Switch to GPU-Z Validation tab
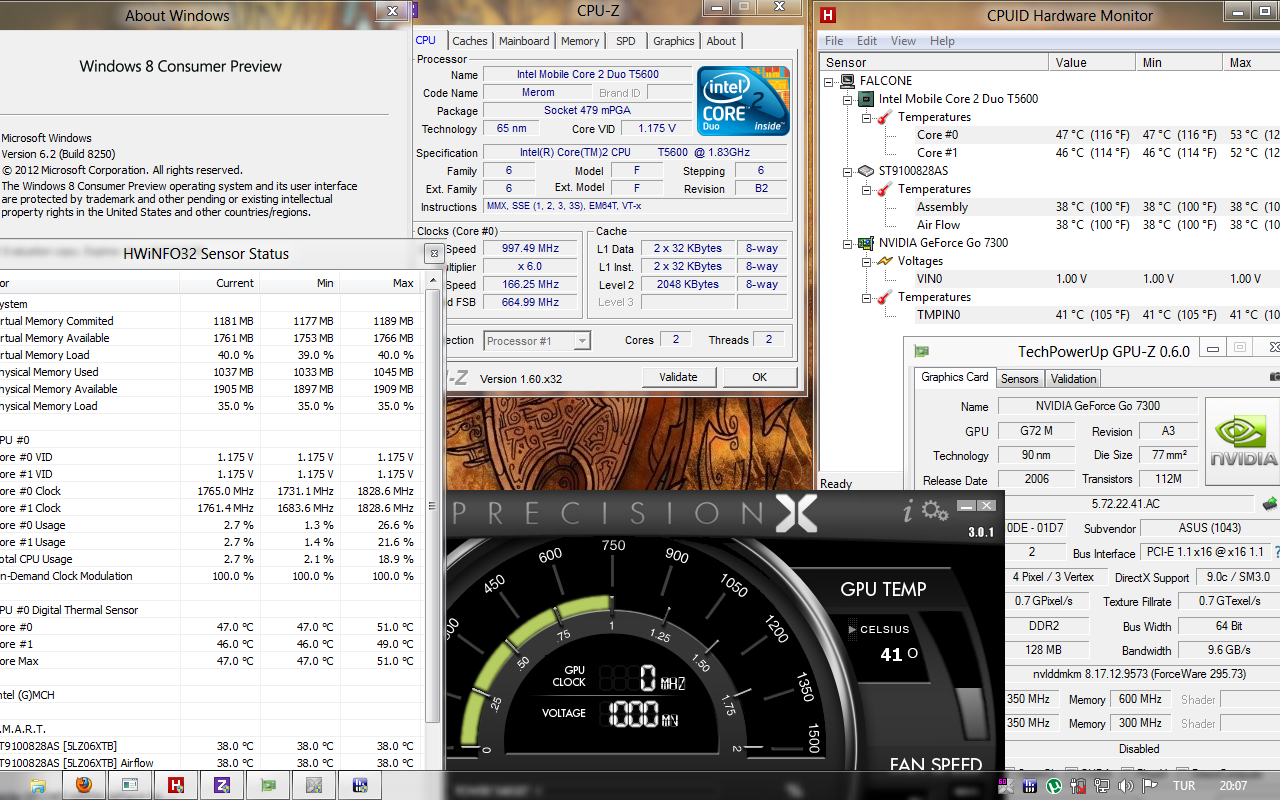 click(1074, 379)
